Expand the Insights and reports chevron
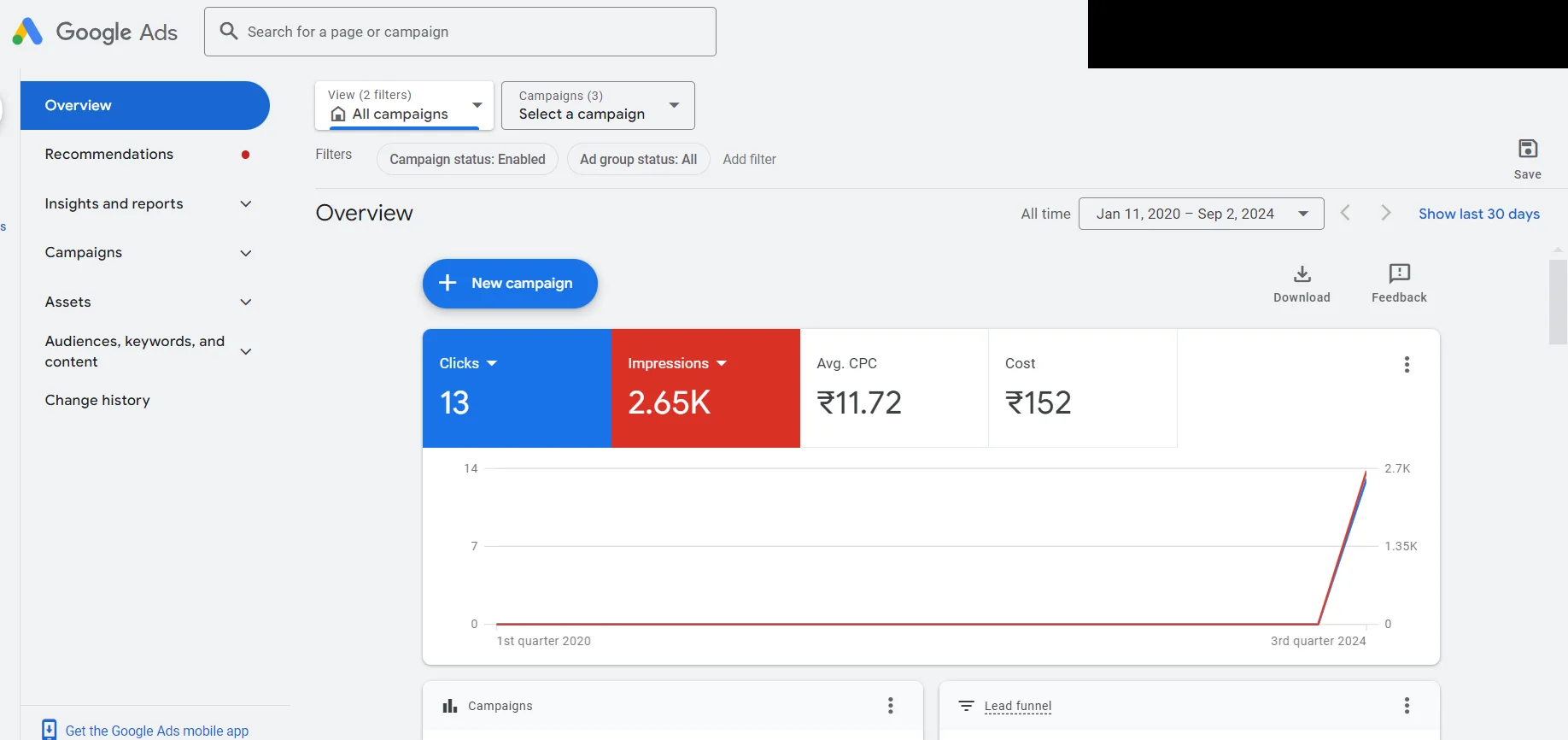Viewport: 1568px width, 740px height. tap(246, 203)
